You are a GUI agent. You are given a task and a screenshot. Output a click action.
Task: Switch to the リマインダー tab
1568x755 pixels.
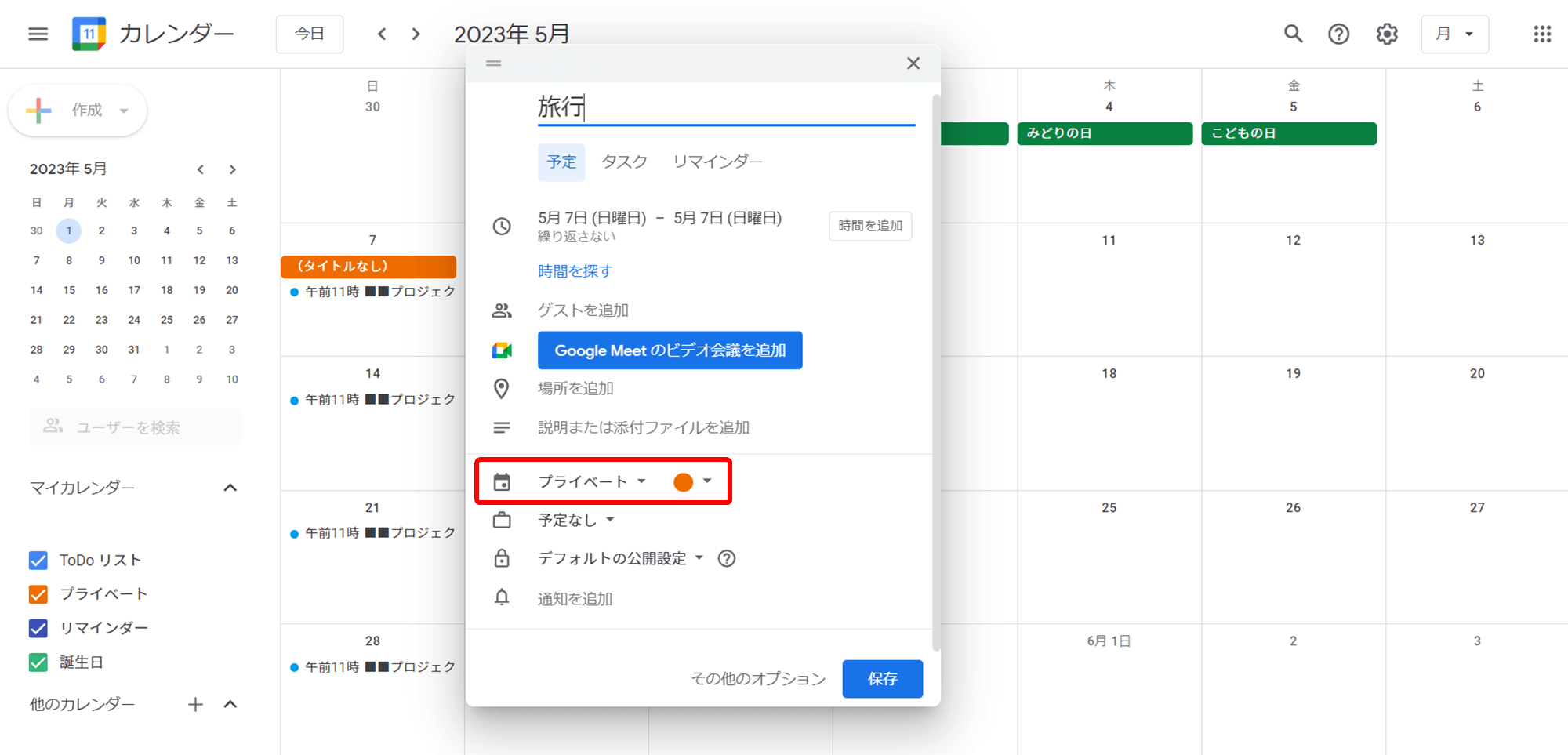tap(717, 162)
